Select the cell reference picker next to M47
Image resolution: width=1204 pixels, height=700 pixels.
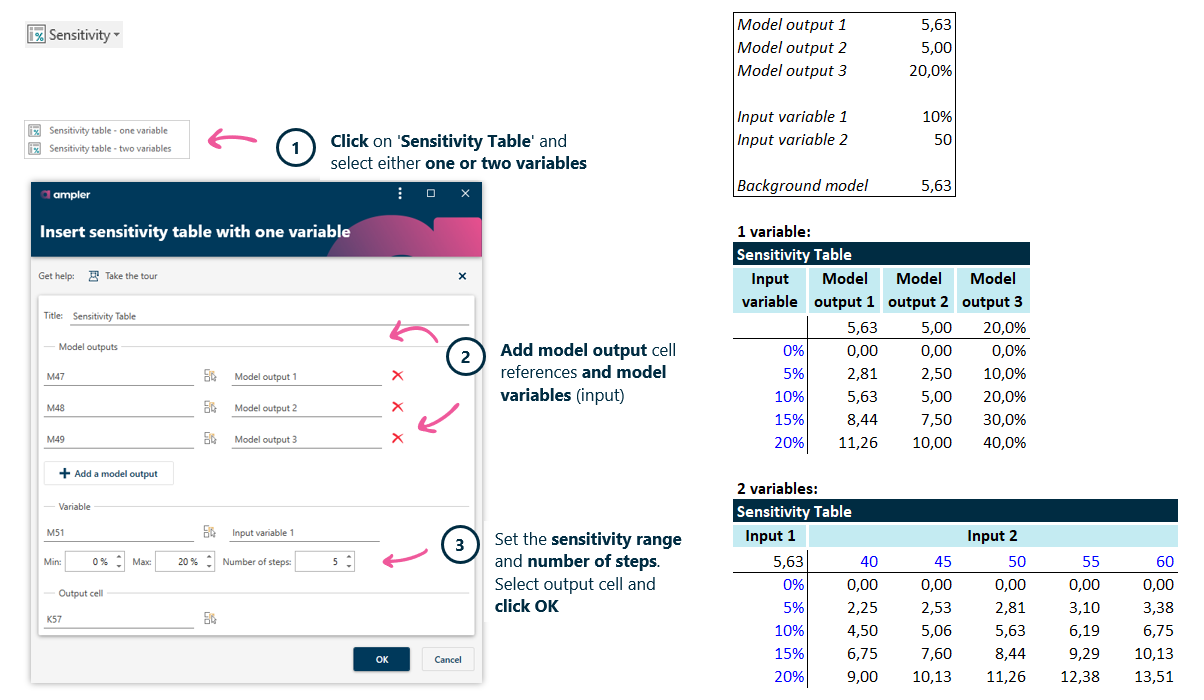tap(210, 375)
